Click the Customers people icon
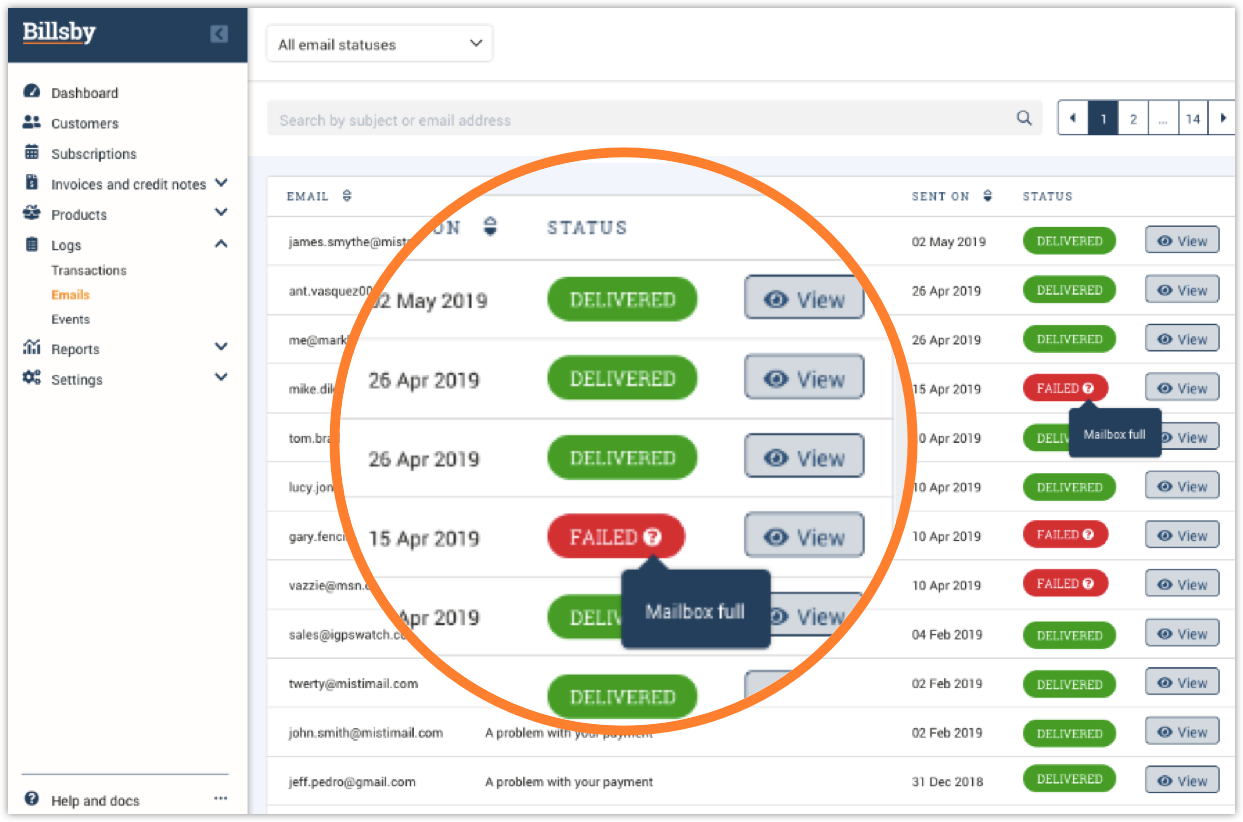This screenshot has width=1243, height=822. tap(32, 122)
